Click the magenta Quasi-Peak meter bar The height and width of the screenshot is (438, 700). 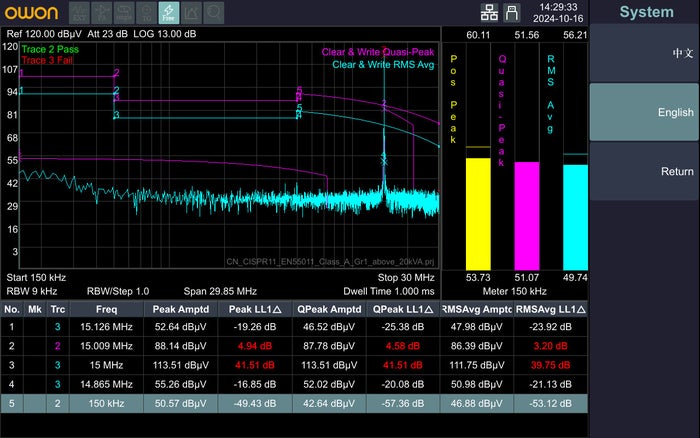527,216
